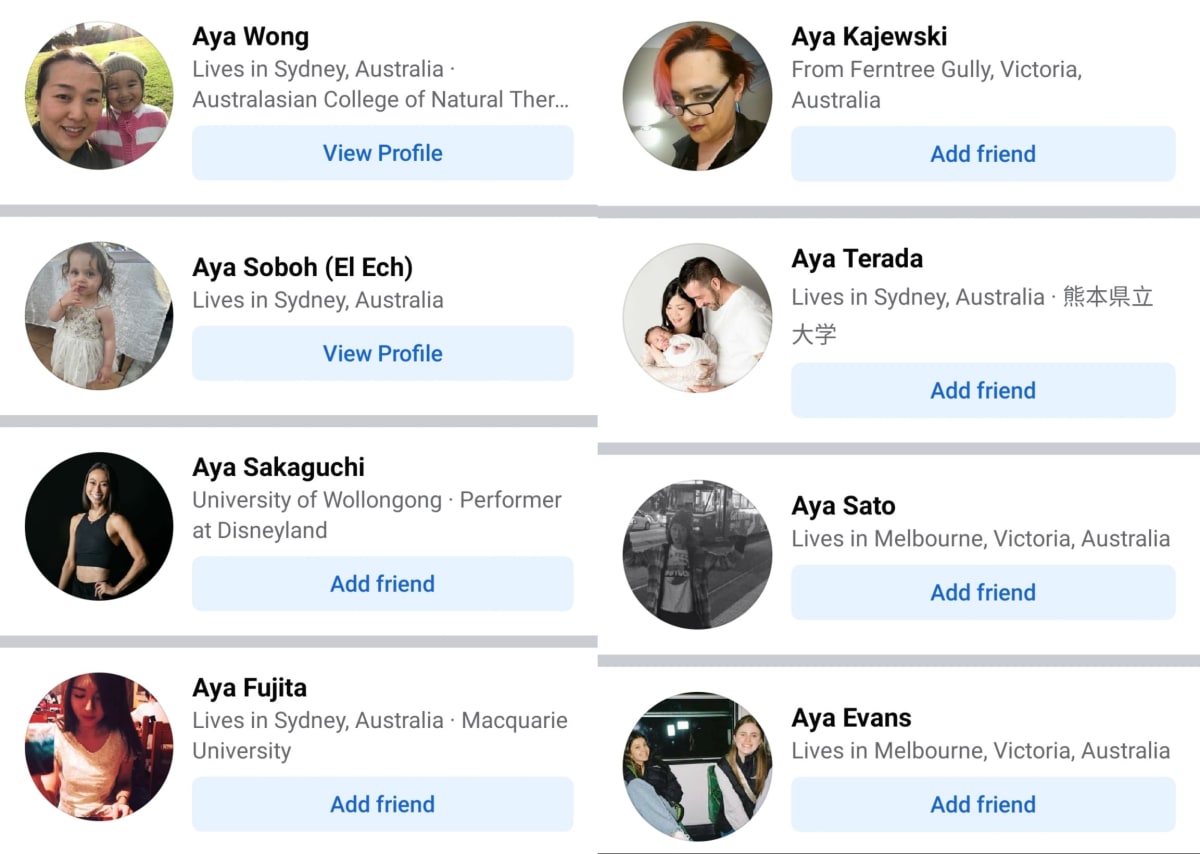Screen dimensions: 1200x854
Task: Open the Aya Evans name link
Action: tap(851, 718)
